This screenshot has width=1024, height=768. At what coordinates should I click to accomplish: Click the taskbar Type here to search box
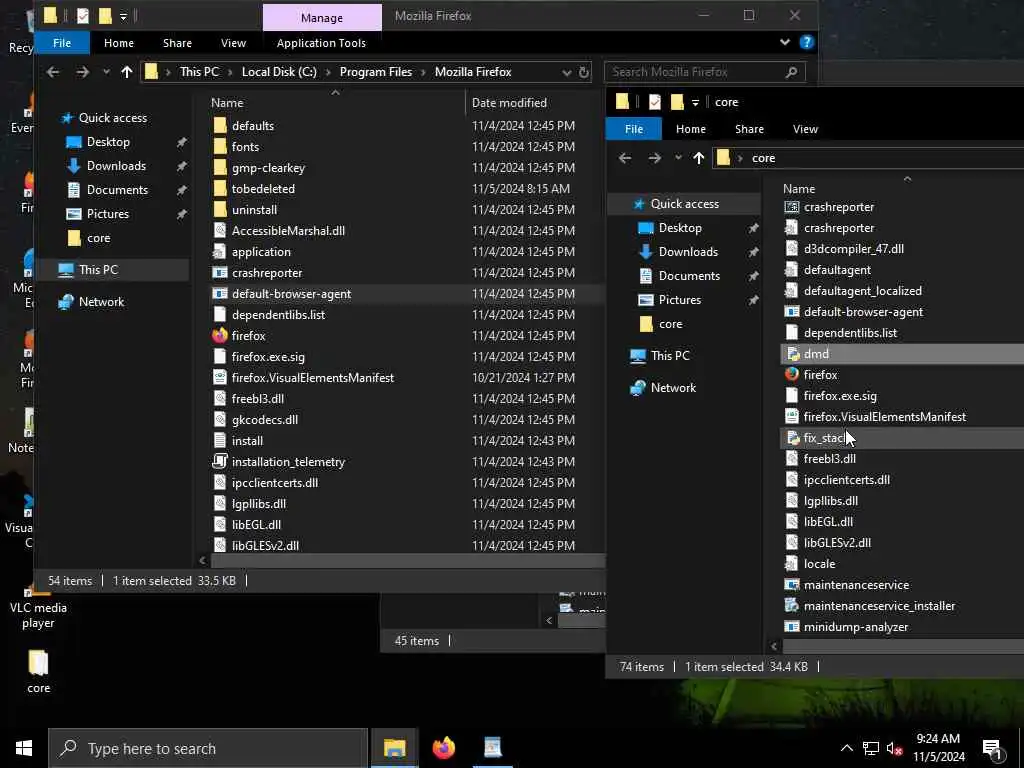tap(208, 748)
